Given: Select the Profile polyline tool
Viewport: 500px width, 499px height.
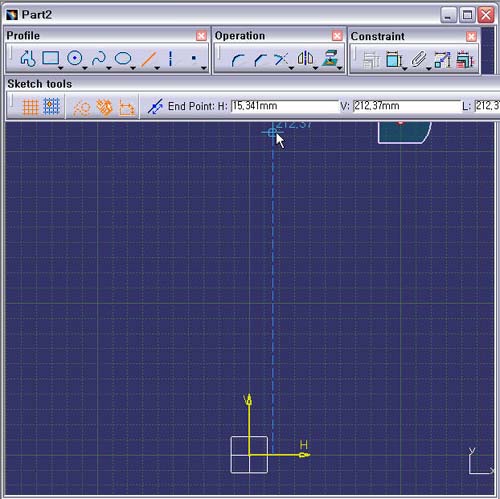Looking at the screenshot, I should tap(28, 59).
